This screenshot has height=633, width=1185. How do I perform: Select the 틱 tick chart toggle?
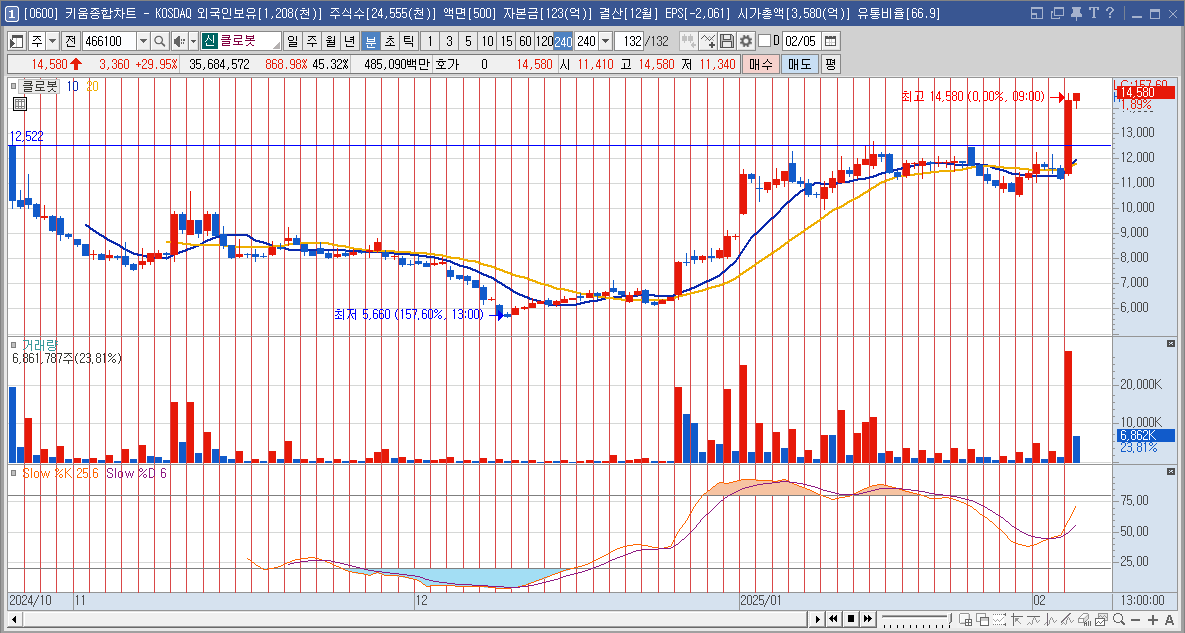point(408,42)
